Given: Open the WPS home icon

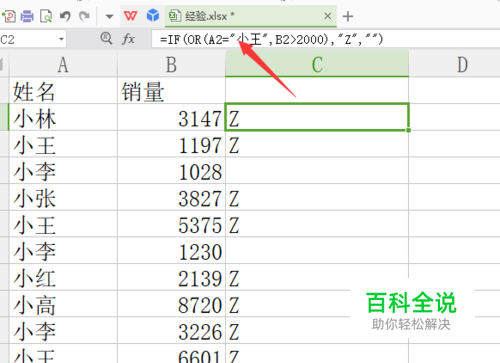Looking at the screenshot, I should [130, 16].
